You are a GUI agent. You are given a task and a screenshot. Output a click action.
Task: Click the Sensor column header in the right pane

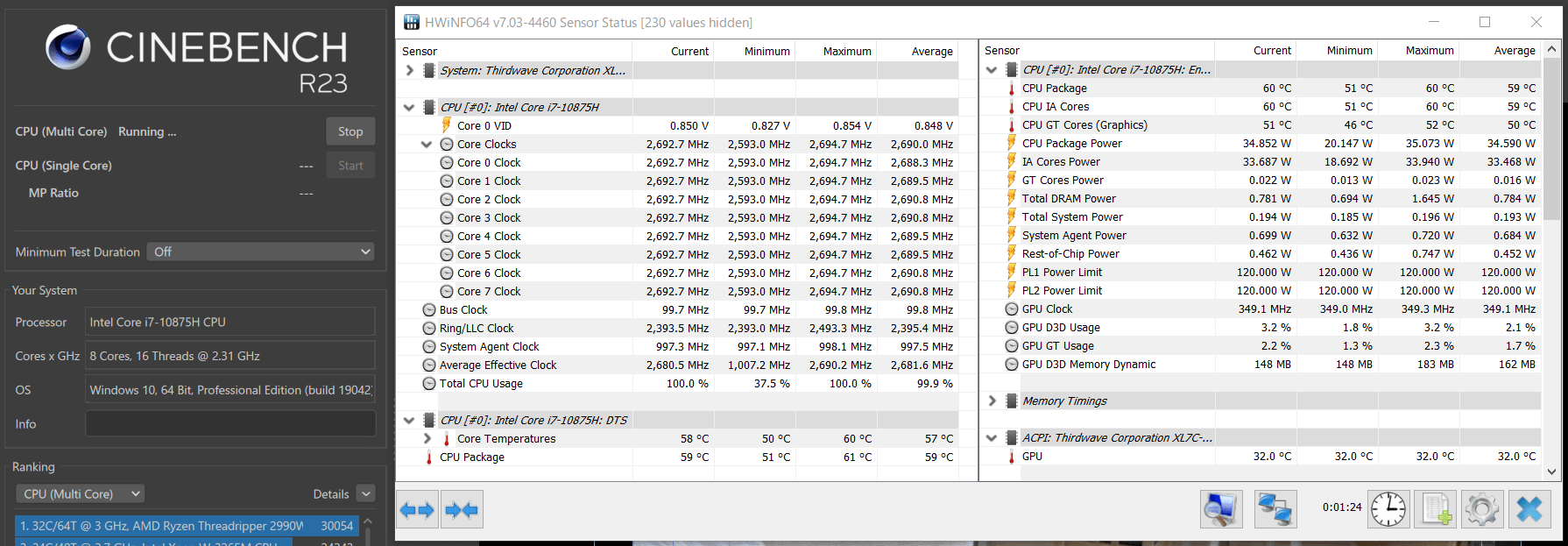click(x=1002, y=50)
